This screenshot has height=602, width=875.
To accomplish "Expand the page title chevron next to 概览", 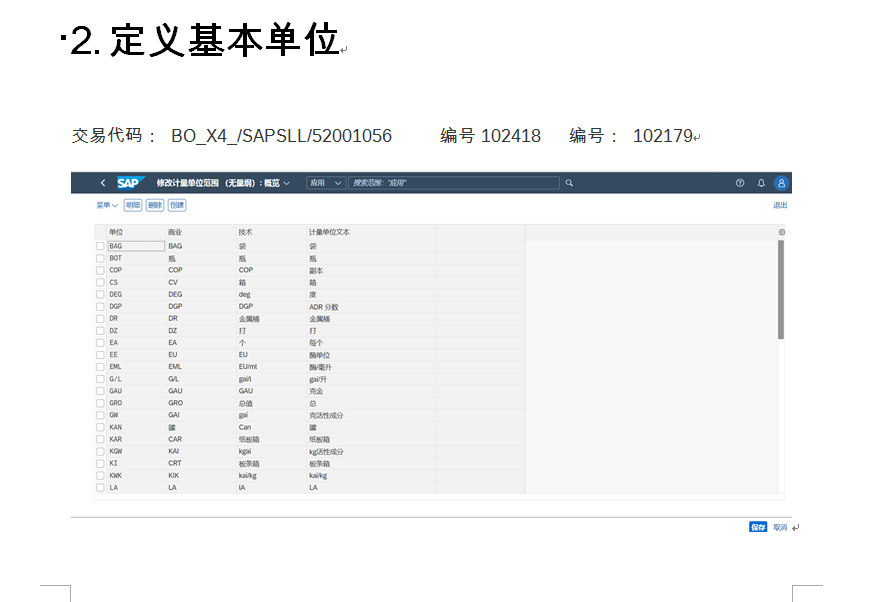I will [x=287, y=183].
